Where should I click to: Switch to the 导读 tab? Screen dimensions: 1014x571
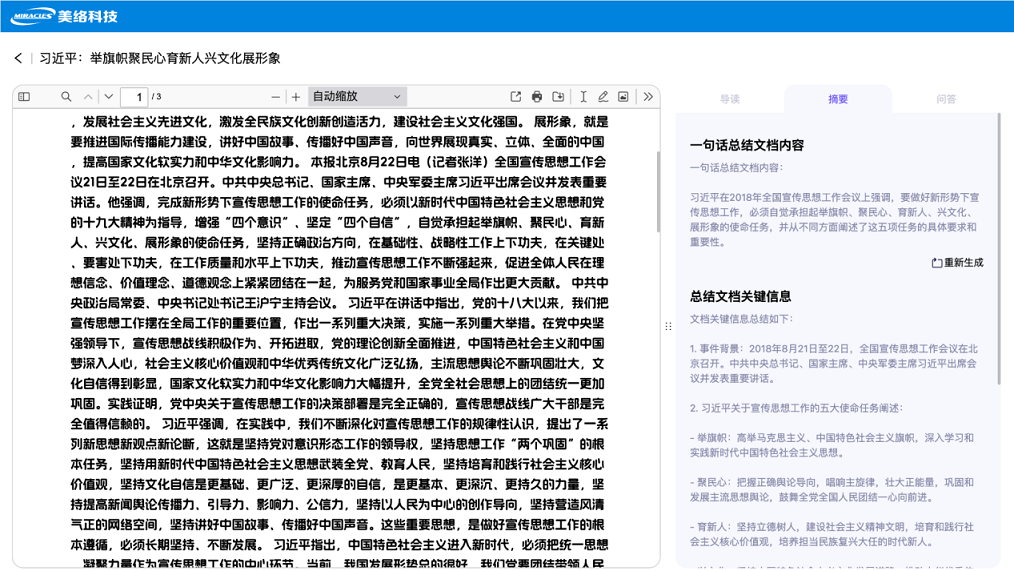point(730,99)
